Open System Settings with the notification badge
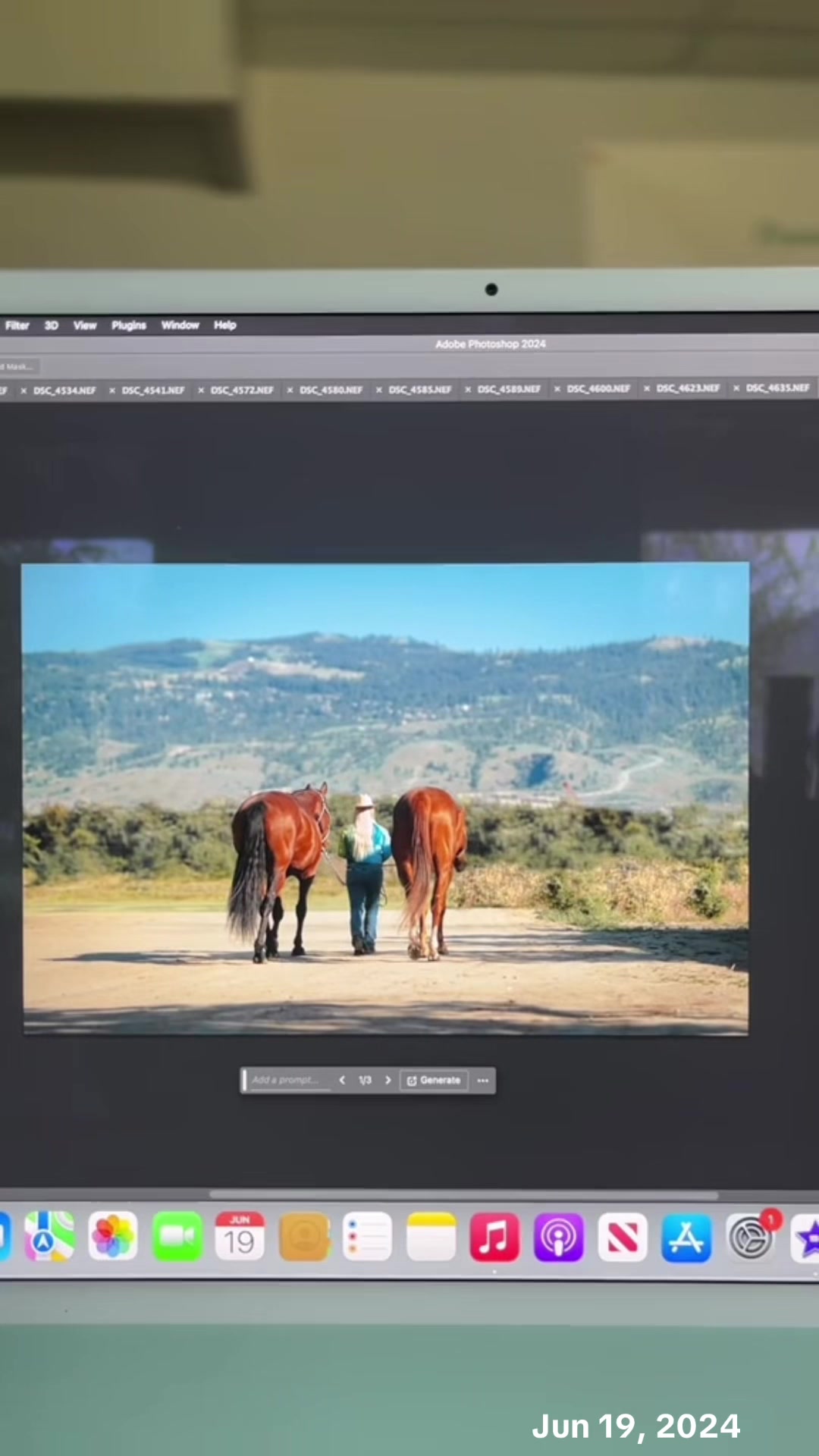This screenshot has height=1456, width=819. coord(751,1237)
